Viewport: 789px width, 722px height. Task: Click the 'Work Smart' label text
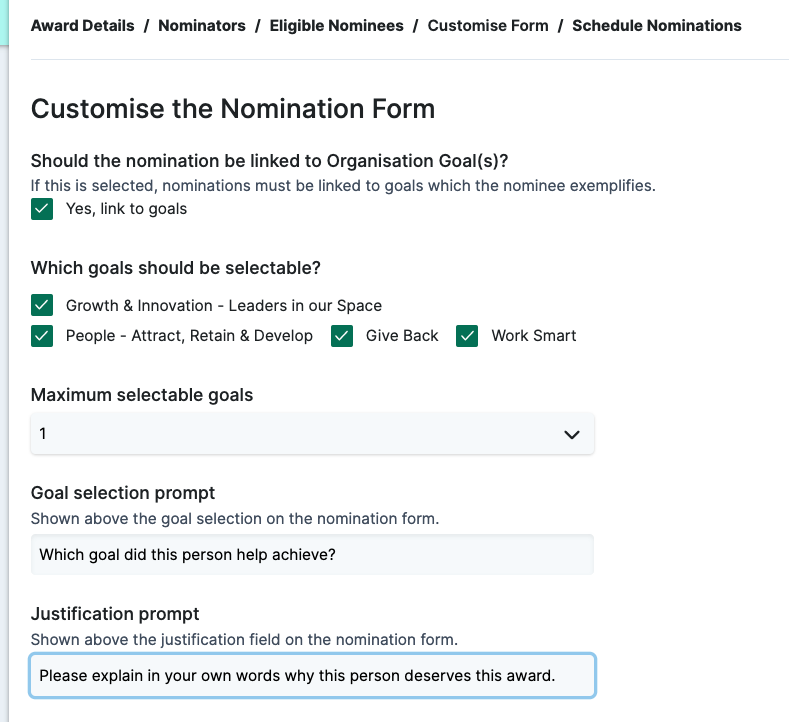click(534, 336)
